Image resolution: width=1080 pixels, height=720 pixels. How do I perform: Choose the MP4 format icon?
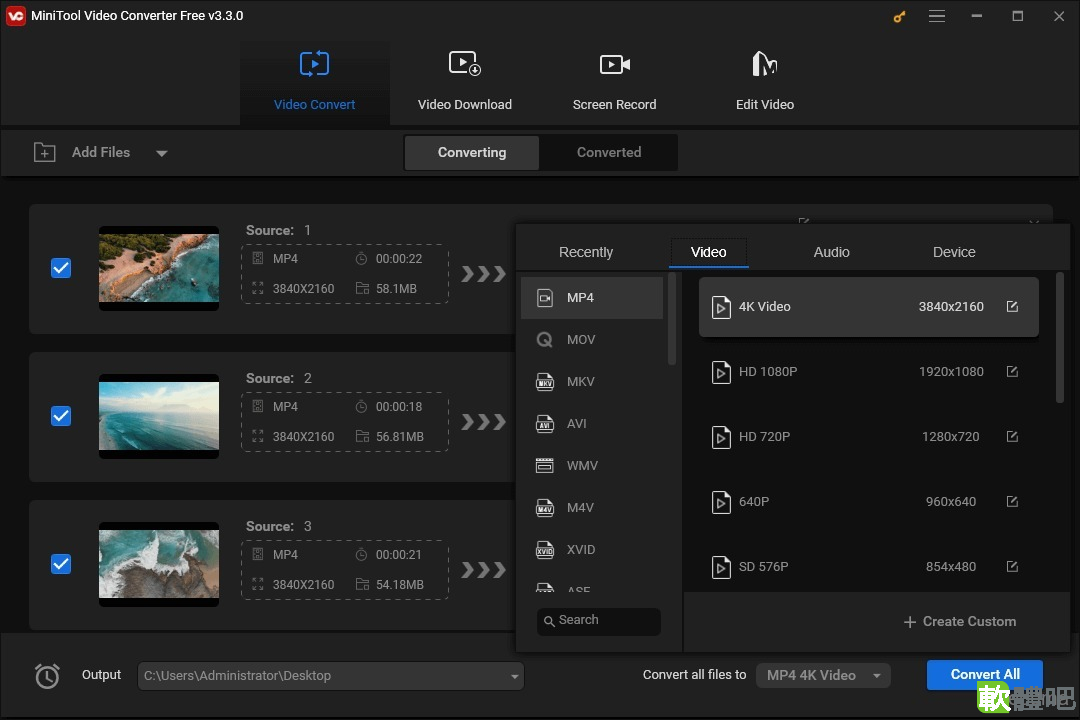tap(545, 298)
